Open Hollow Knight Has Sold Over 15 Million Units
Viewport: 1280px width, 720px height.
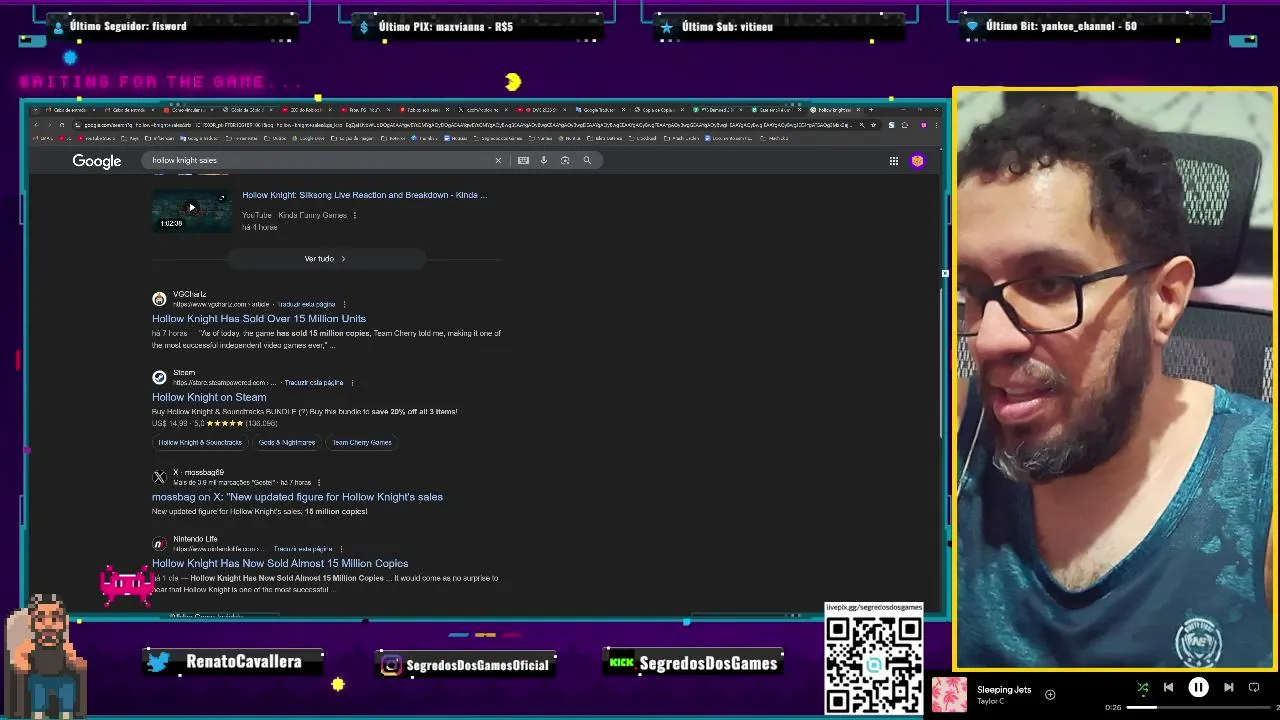pyautogui.click(x=259, y=319)
